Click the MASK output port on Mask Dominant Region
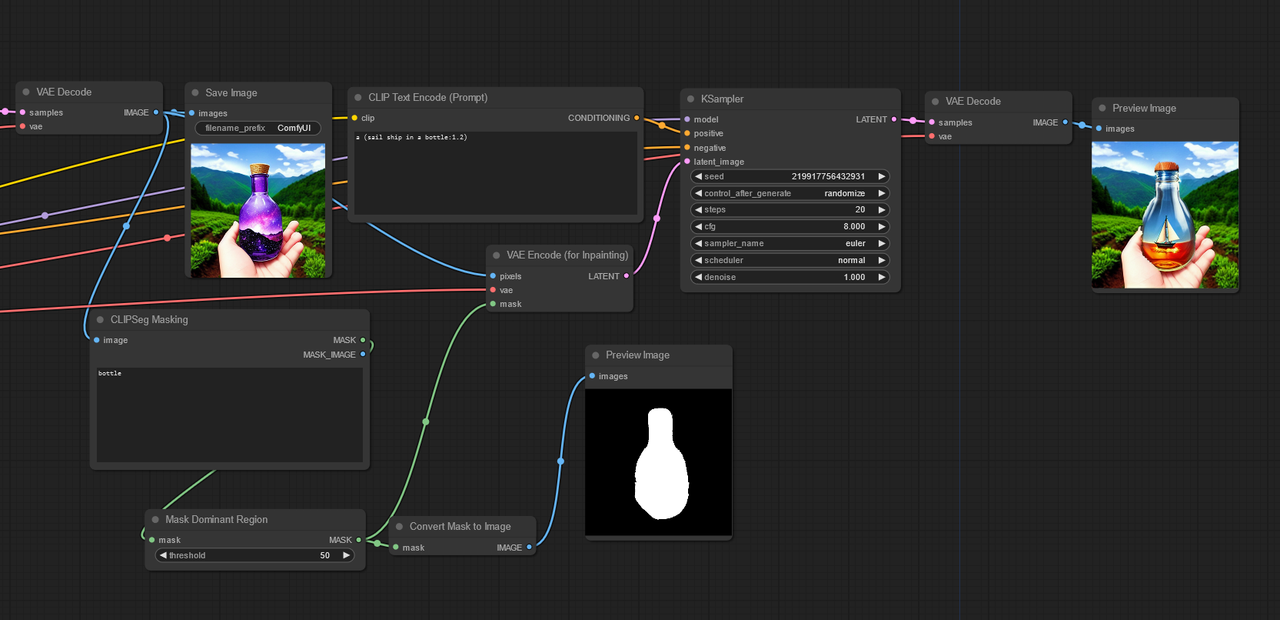The width and height of the screenshot is (1280, 620). tap(359, 540)
